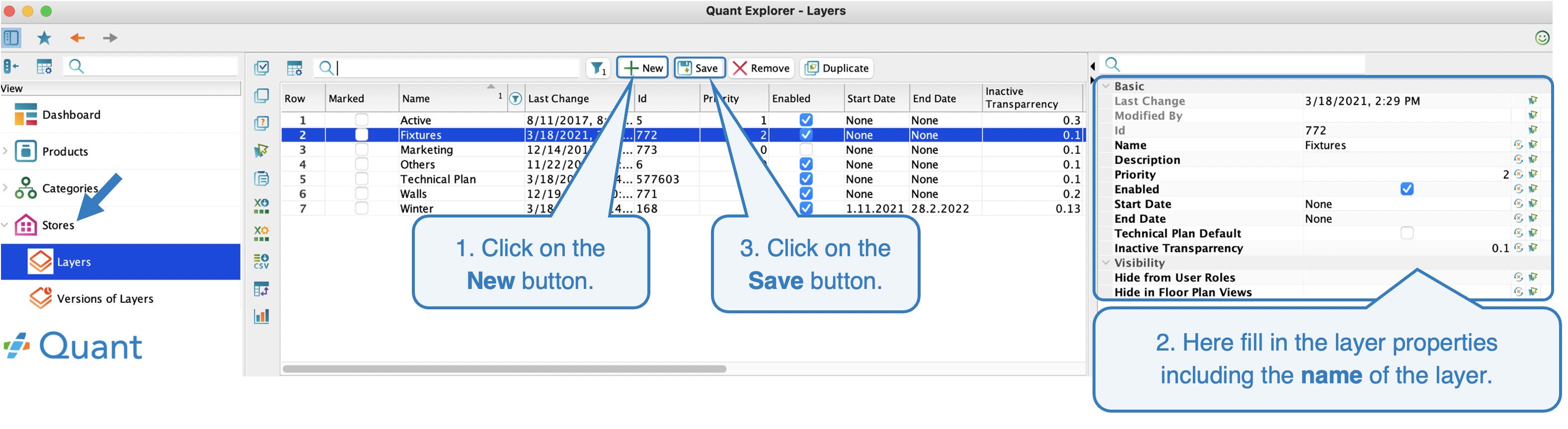
Task: Click the New button to add a layer
Action: click(643, 68)
